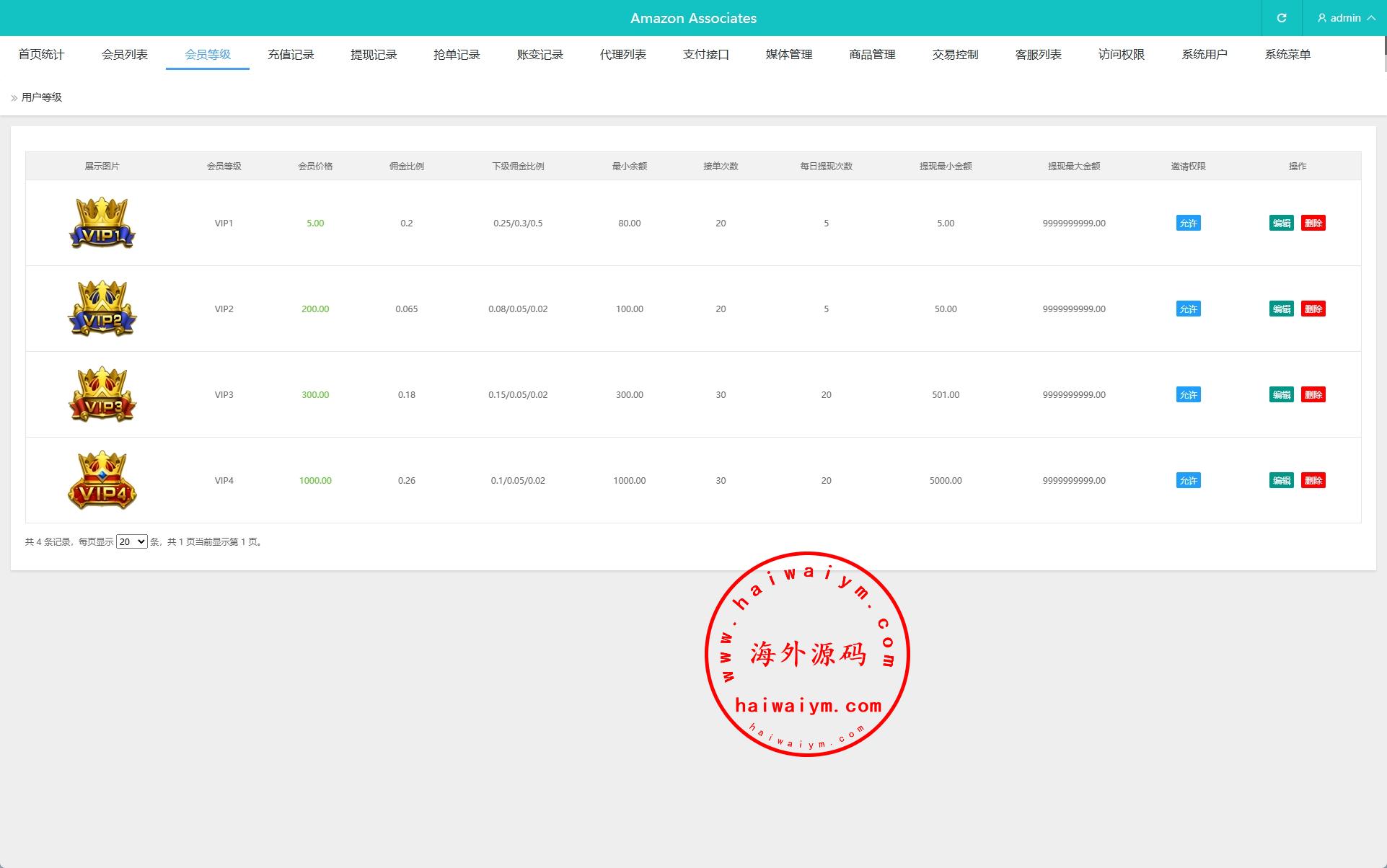Click the VIP1 crown badge image
1387x868 pixels.
[102, 223]
